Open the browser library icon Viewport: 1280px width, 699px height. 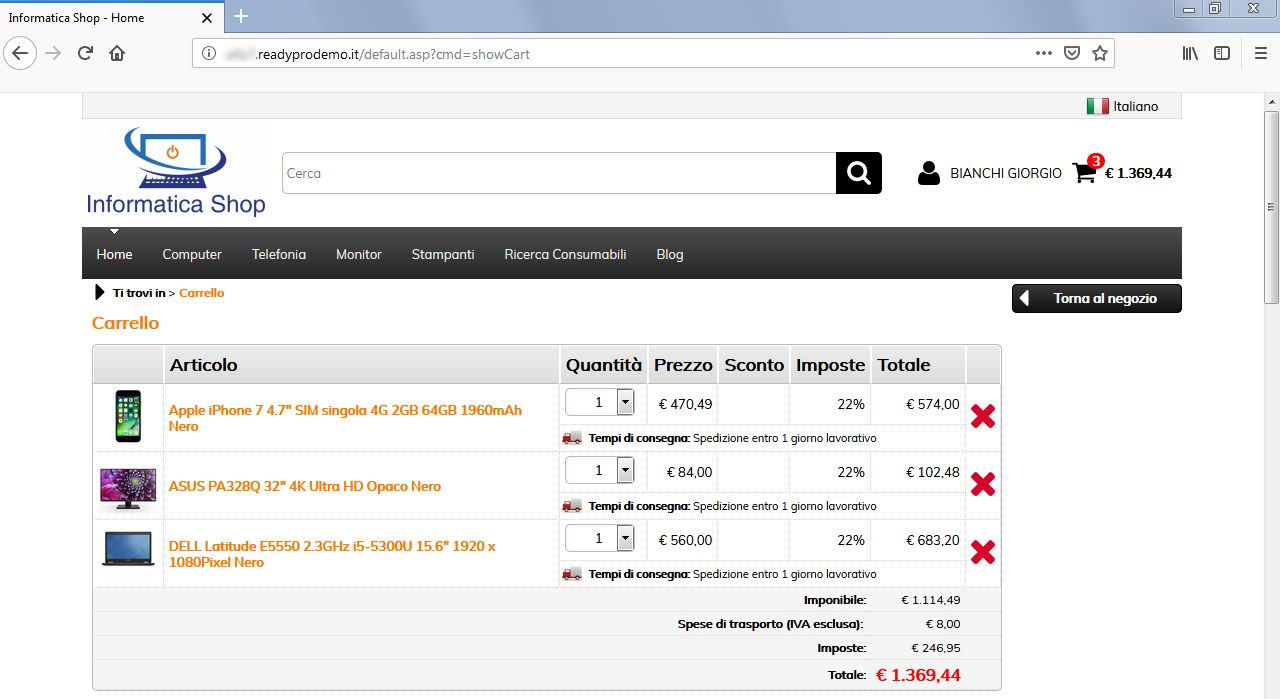coord(1190,53)
